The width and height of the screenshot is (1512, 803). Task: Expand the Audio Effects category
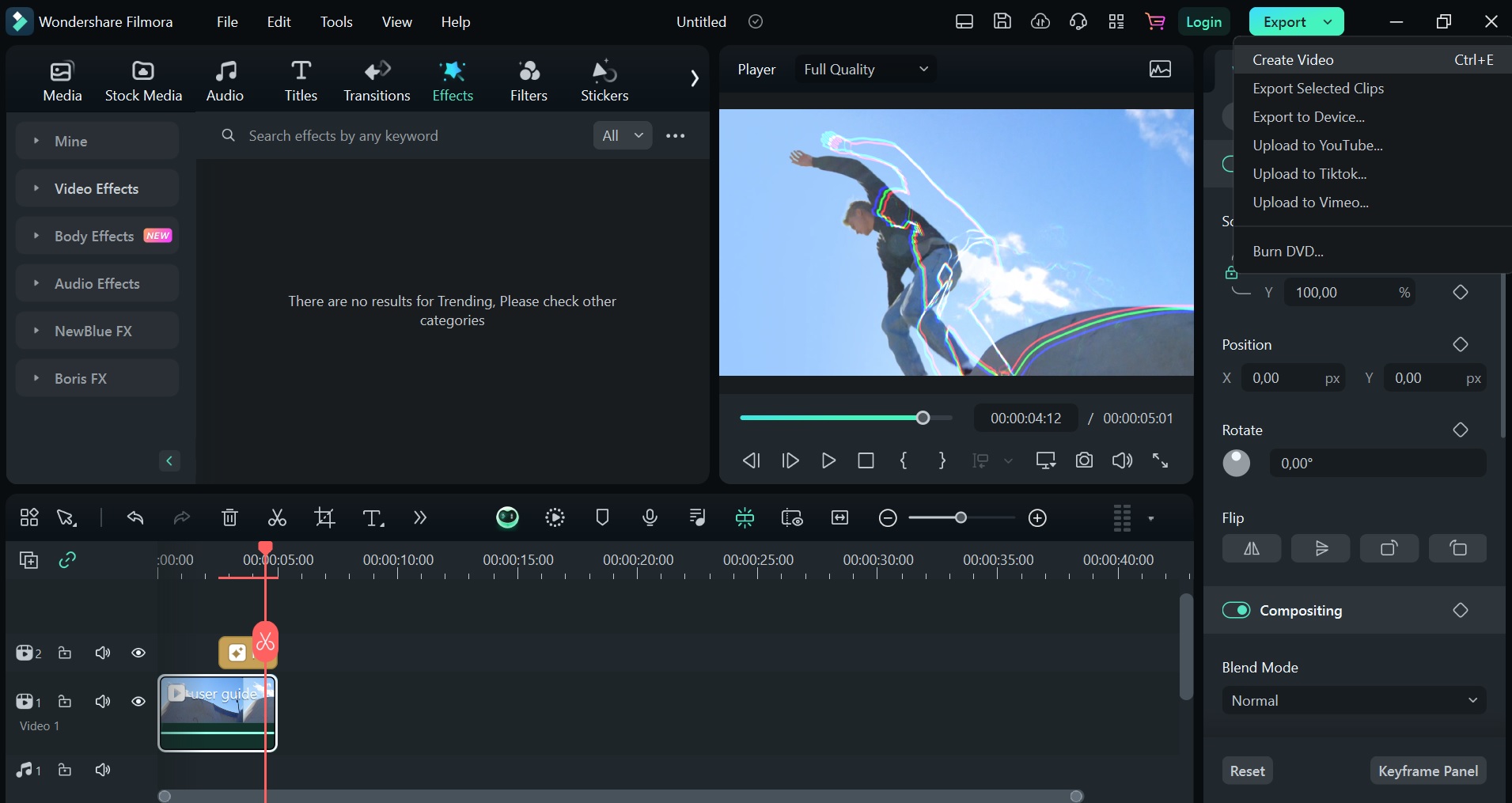pyautogui.click(x=97, y=283)
